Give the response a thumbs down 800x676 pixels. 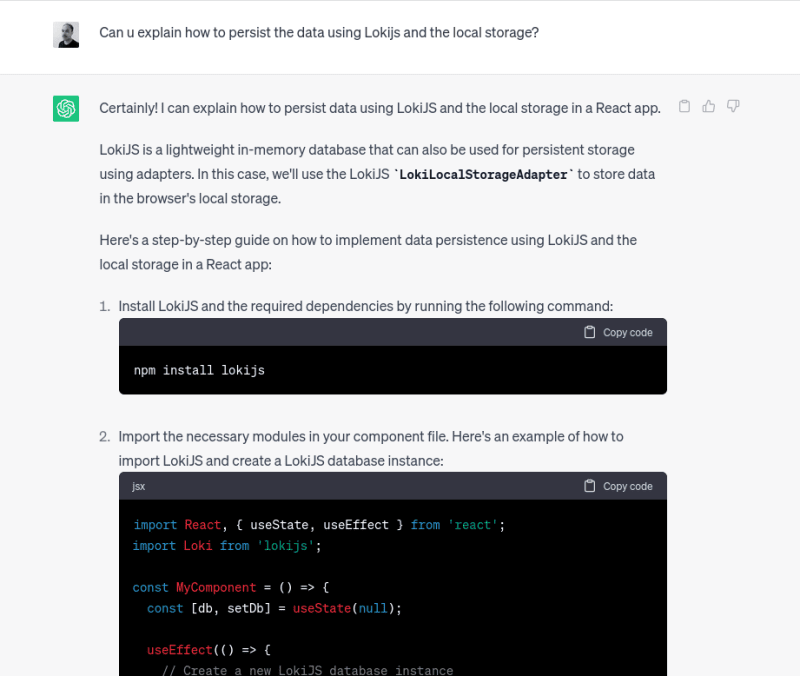pyautogui.click(x=733, y=106)
